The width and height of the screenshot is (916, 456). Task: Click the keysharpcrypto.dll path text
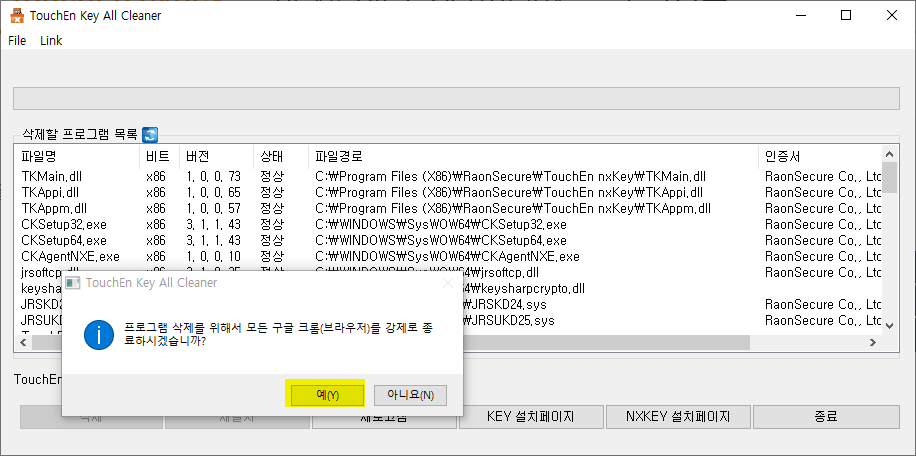(524, 288)
